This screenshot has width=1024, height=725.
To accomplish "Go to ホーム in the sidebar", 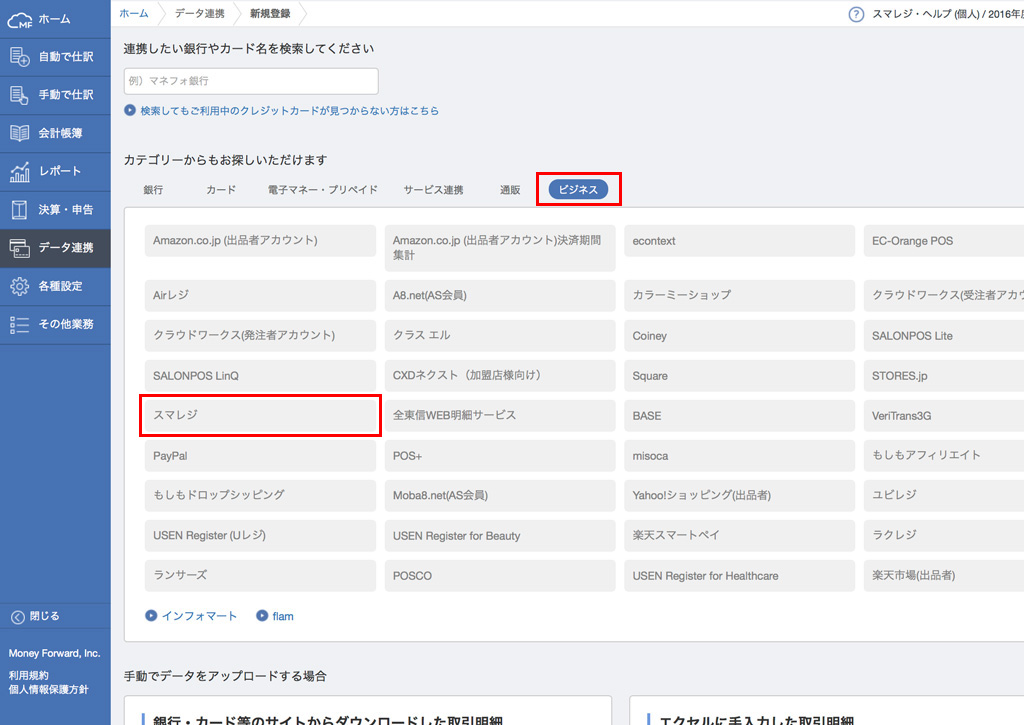I will (x=56, y=19).
